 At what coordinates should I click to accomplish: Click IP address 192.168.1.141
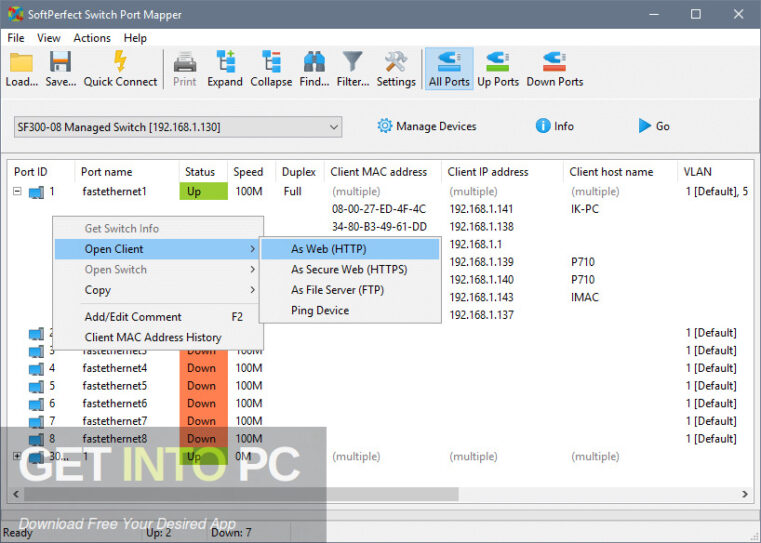(481, 209)
